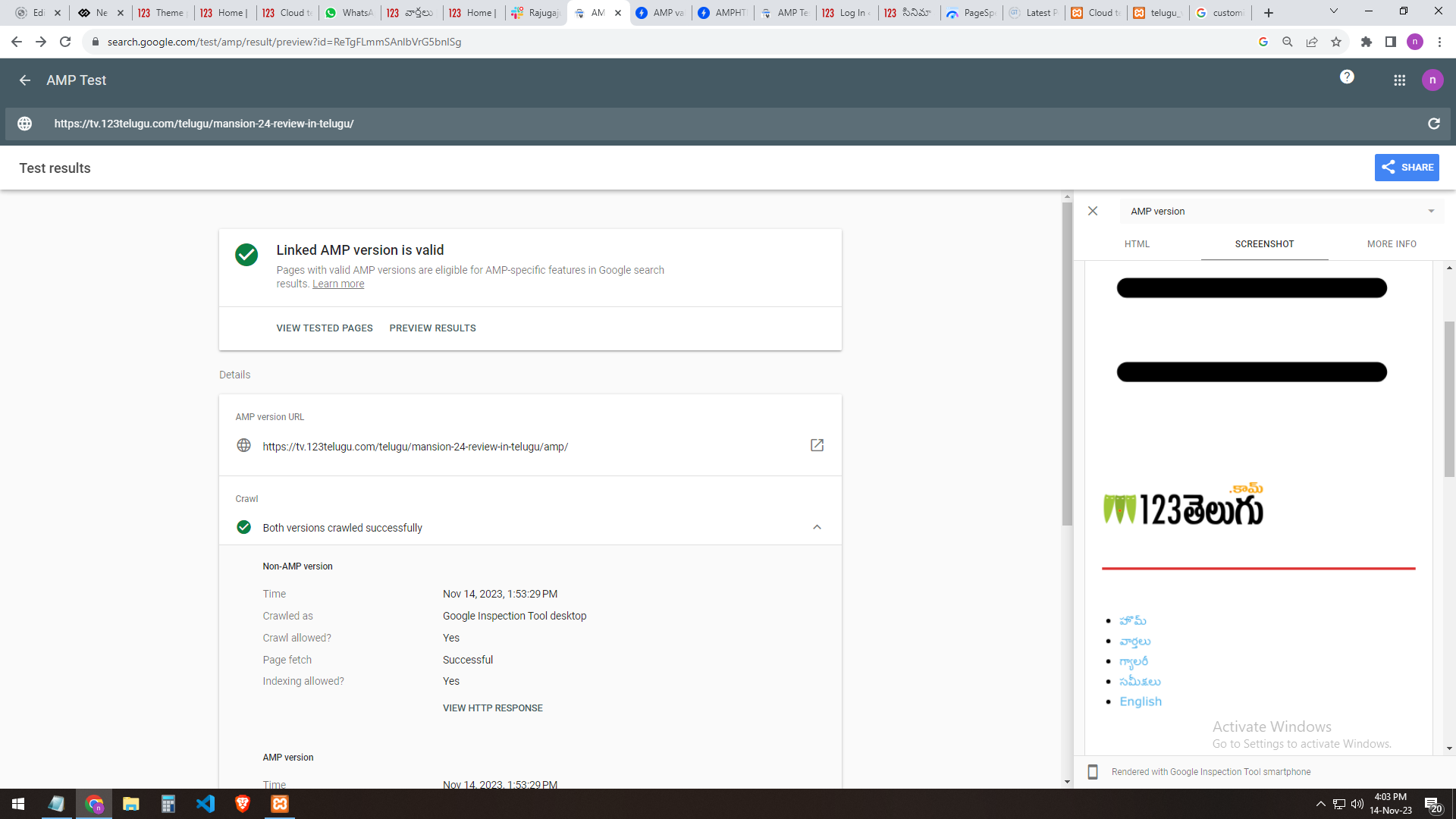Click the Chrome profile avatar
This screenshot has width=1456, height=819.
(1415, 42)
